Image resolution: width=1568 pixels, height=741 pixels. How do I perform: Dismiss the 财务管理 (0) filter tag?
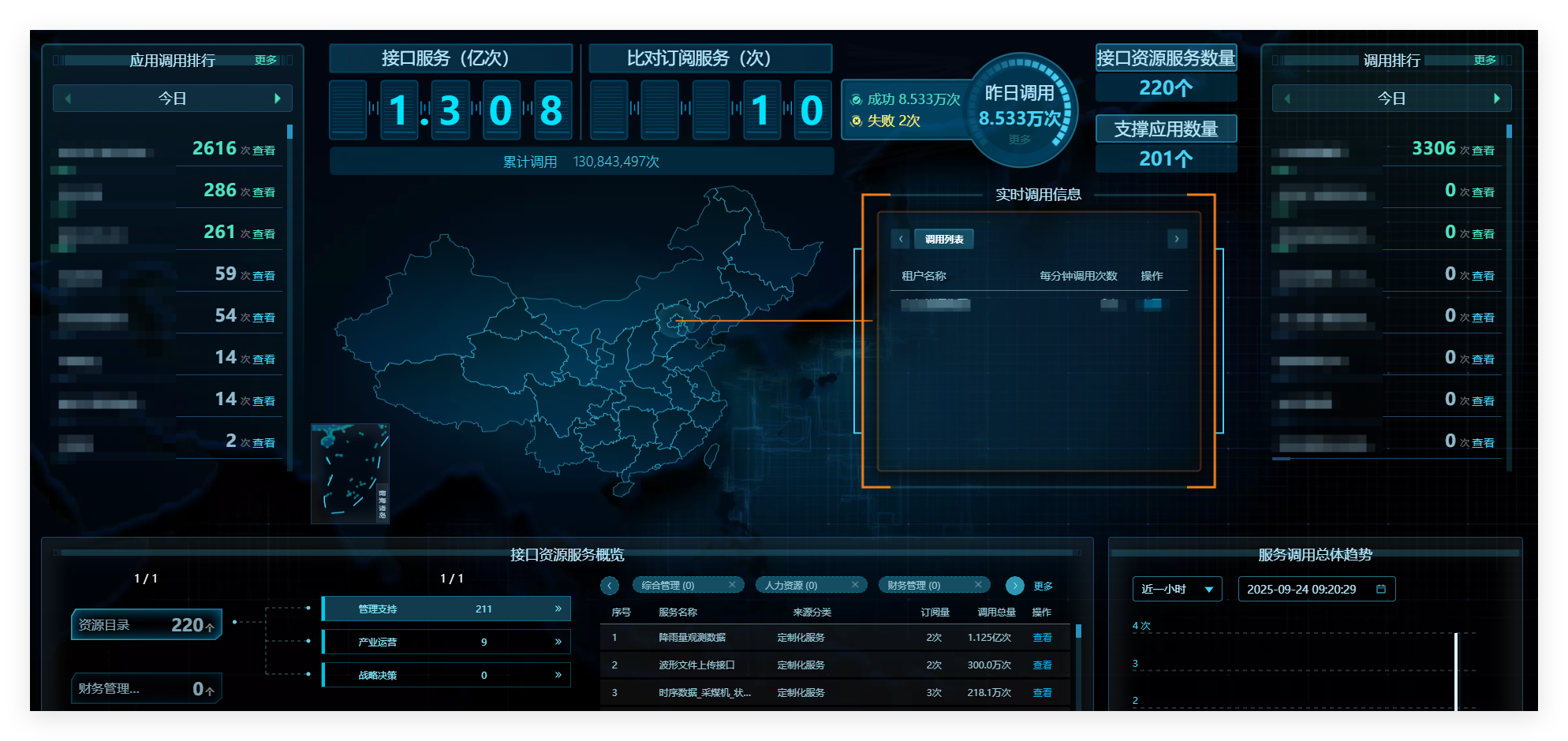[978, 585]
